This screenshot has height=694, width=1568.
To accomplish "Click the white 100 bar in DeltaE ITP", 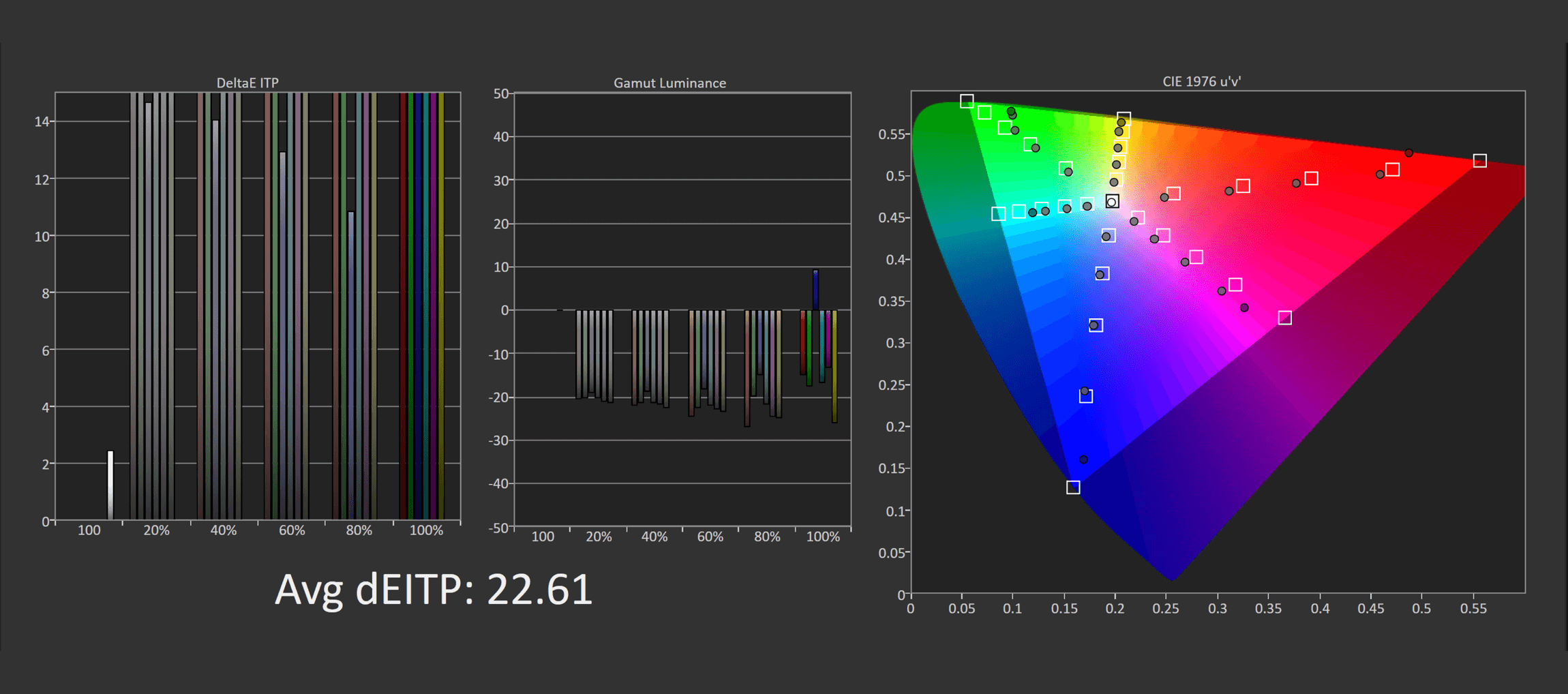I will (110, 484).
